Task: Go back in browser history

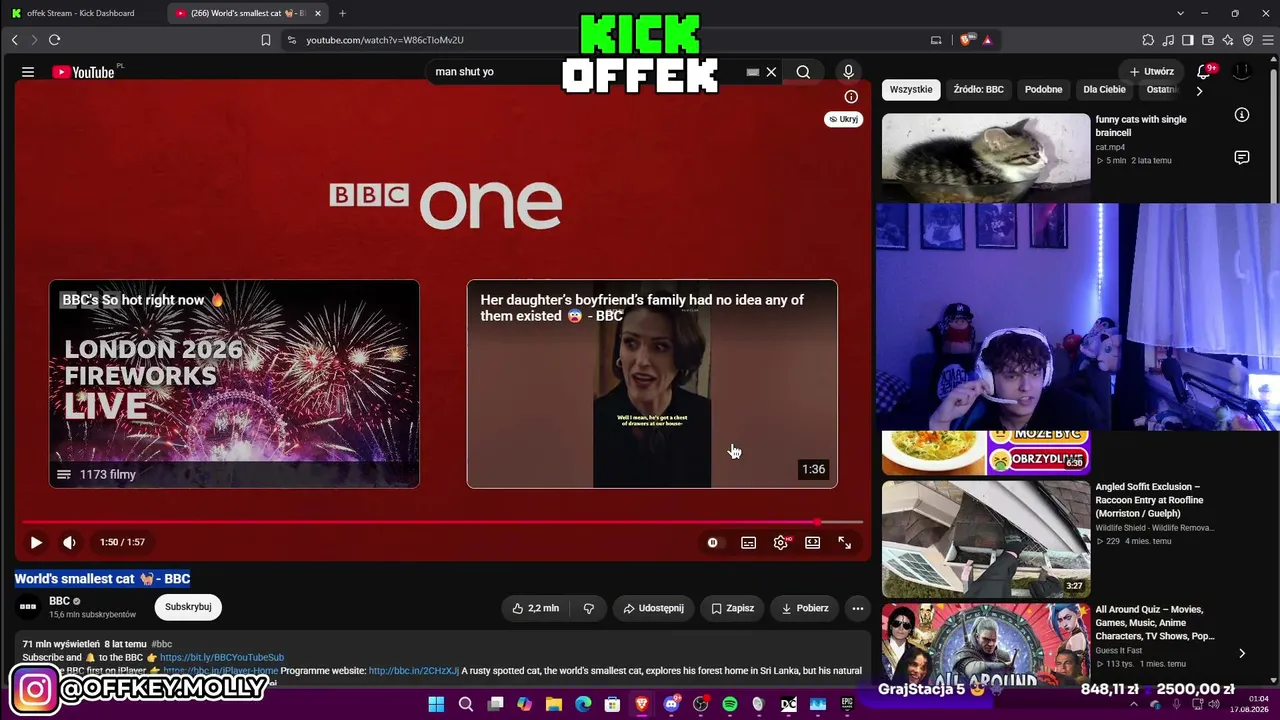Action: [x=14, y=40]
